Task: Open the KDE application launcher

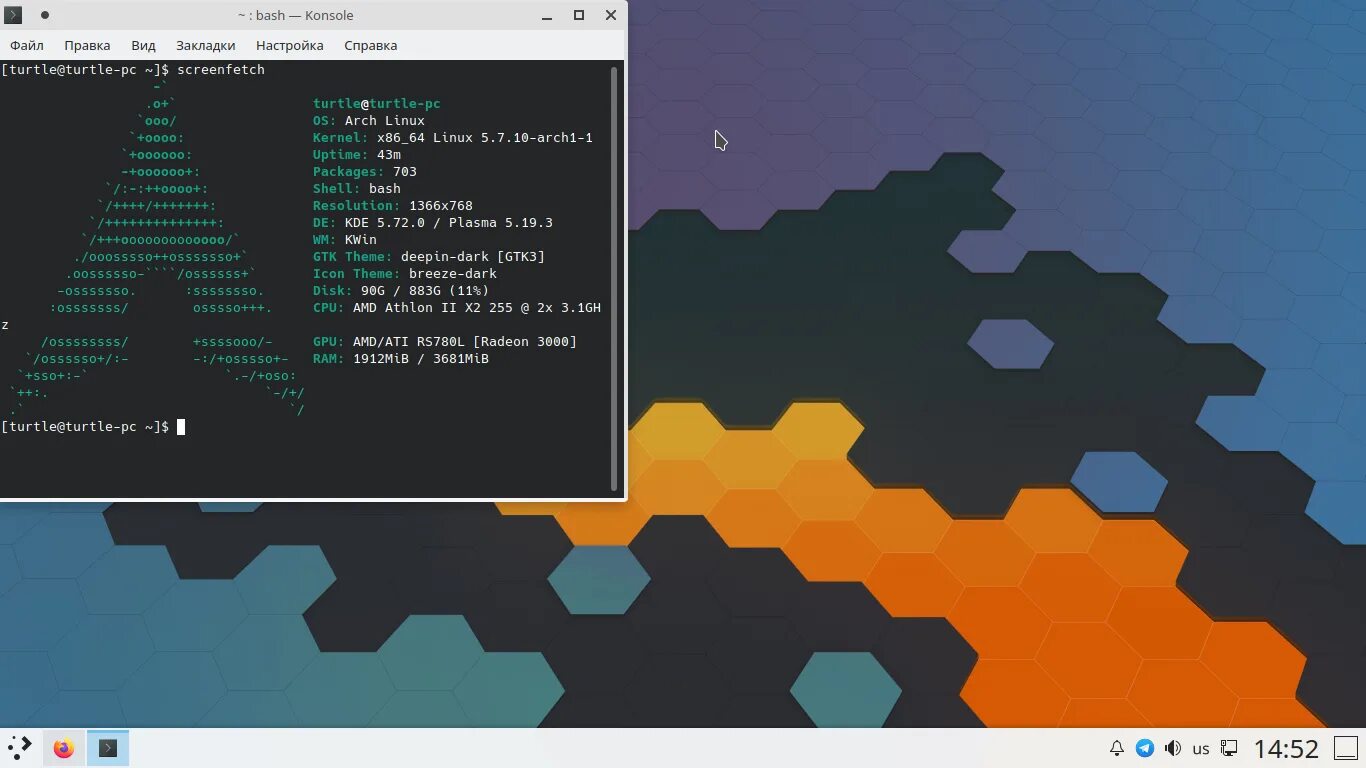Action: [x=20, y=748]
